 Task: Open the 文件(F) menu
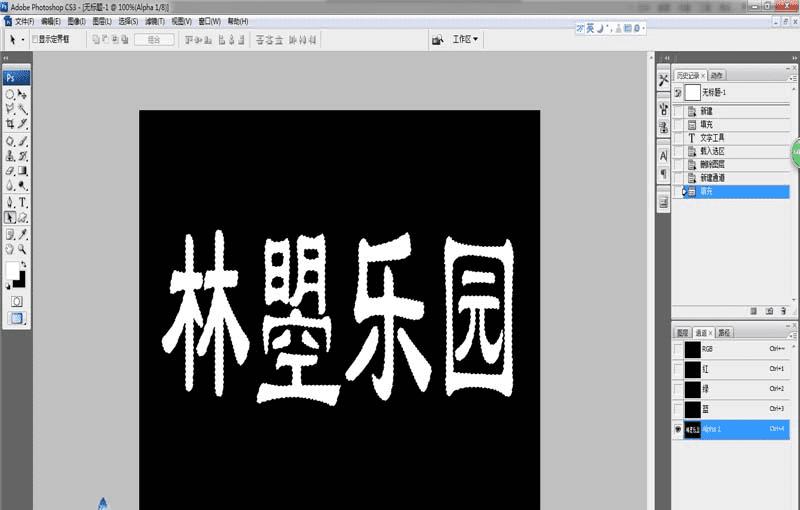click(x=24, y=21)
